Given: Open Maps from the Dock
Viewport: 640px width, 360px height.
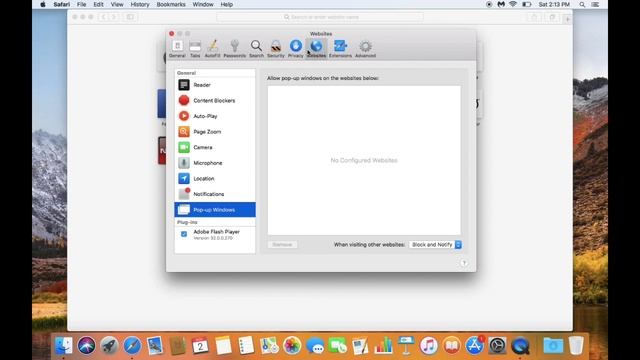Looking at the screenshot, I should point(269,346).
